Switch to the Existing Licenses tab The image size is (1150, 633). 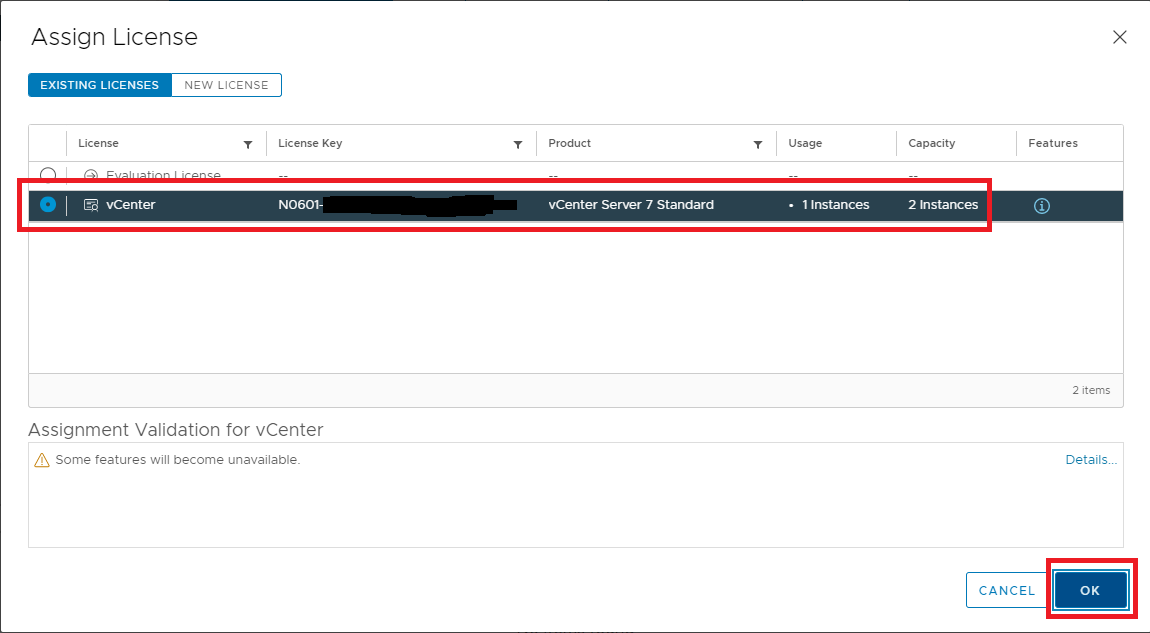[x=100, y=85]
